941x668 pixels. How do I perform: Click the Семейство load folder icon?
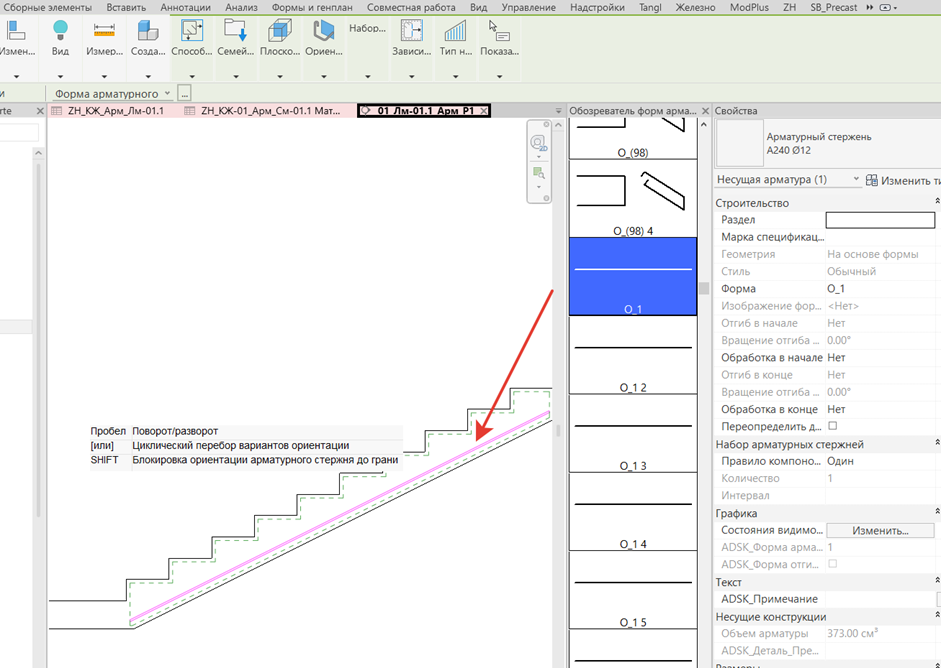tap(236, 30)
